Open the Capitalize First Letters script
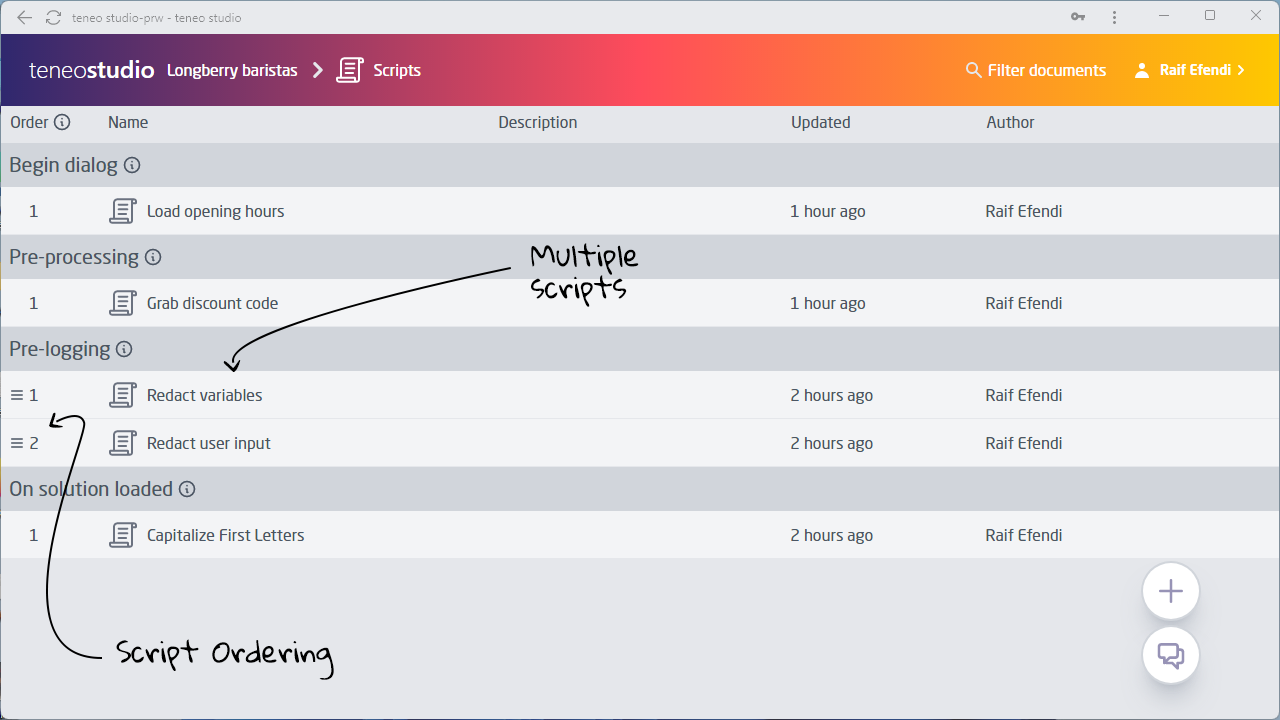The height and width of the screenshot is (720, 1280). [225, 535]
